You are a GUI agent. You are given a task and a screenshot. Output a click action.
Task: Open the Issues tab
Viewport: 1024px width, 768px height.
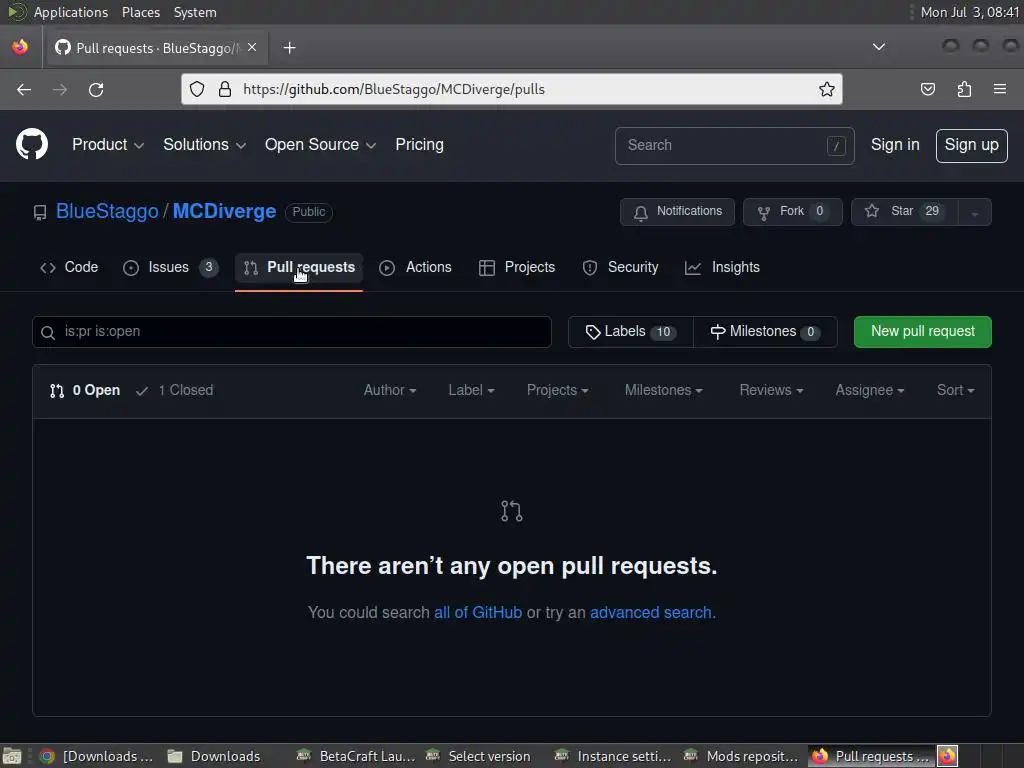click(170, 267)
